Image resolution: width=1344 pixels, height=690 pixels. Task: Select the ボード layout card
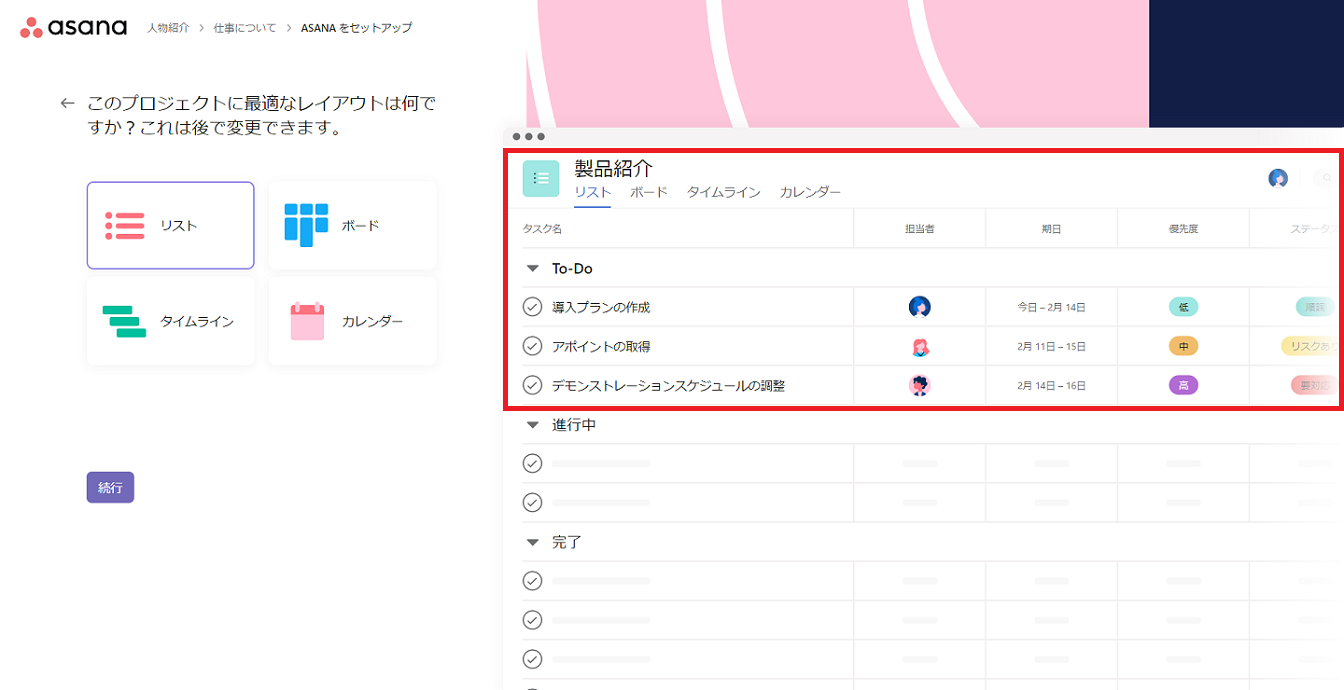click(352, 225)
